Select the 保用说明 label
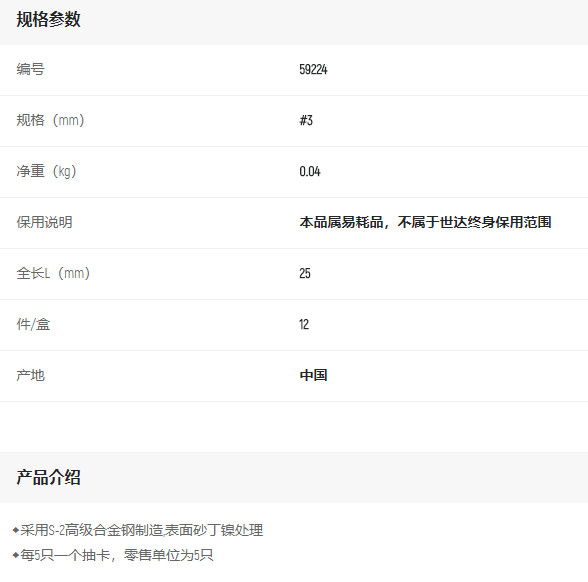Viewport: 588px width, 582px height. (x=44, y=222)
